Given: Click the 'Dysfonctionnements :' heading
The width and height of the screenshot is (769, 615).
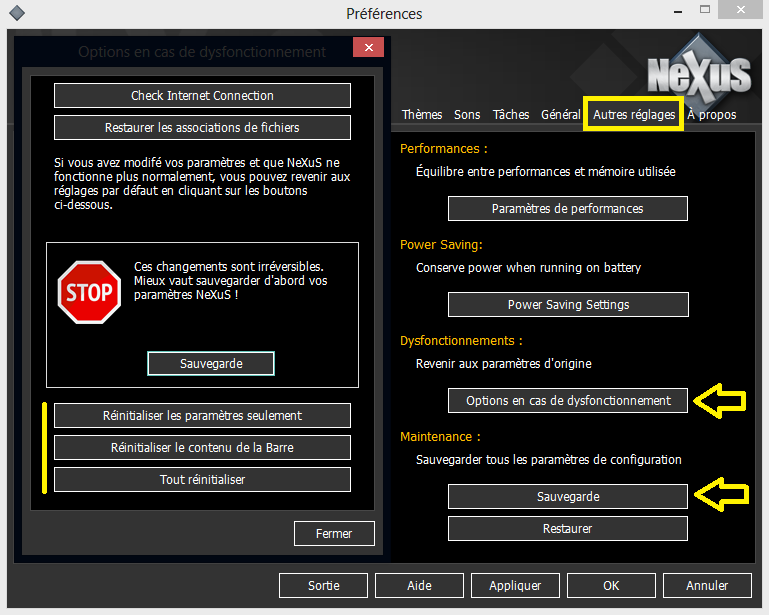Looking at the screenshot, I should click(x=461, y=340).
